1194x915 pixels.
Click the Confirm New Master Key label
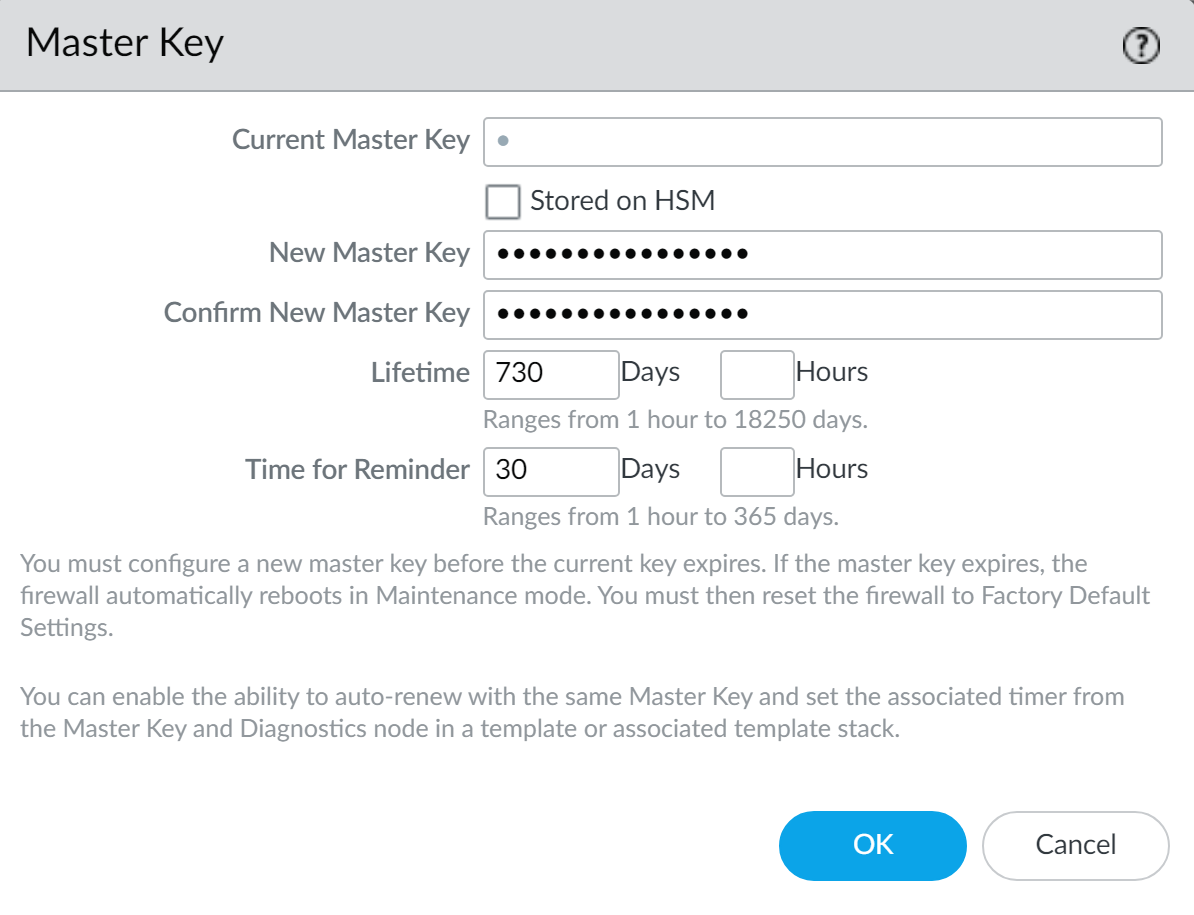pyautogui.click(x=316, y=313)
